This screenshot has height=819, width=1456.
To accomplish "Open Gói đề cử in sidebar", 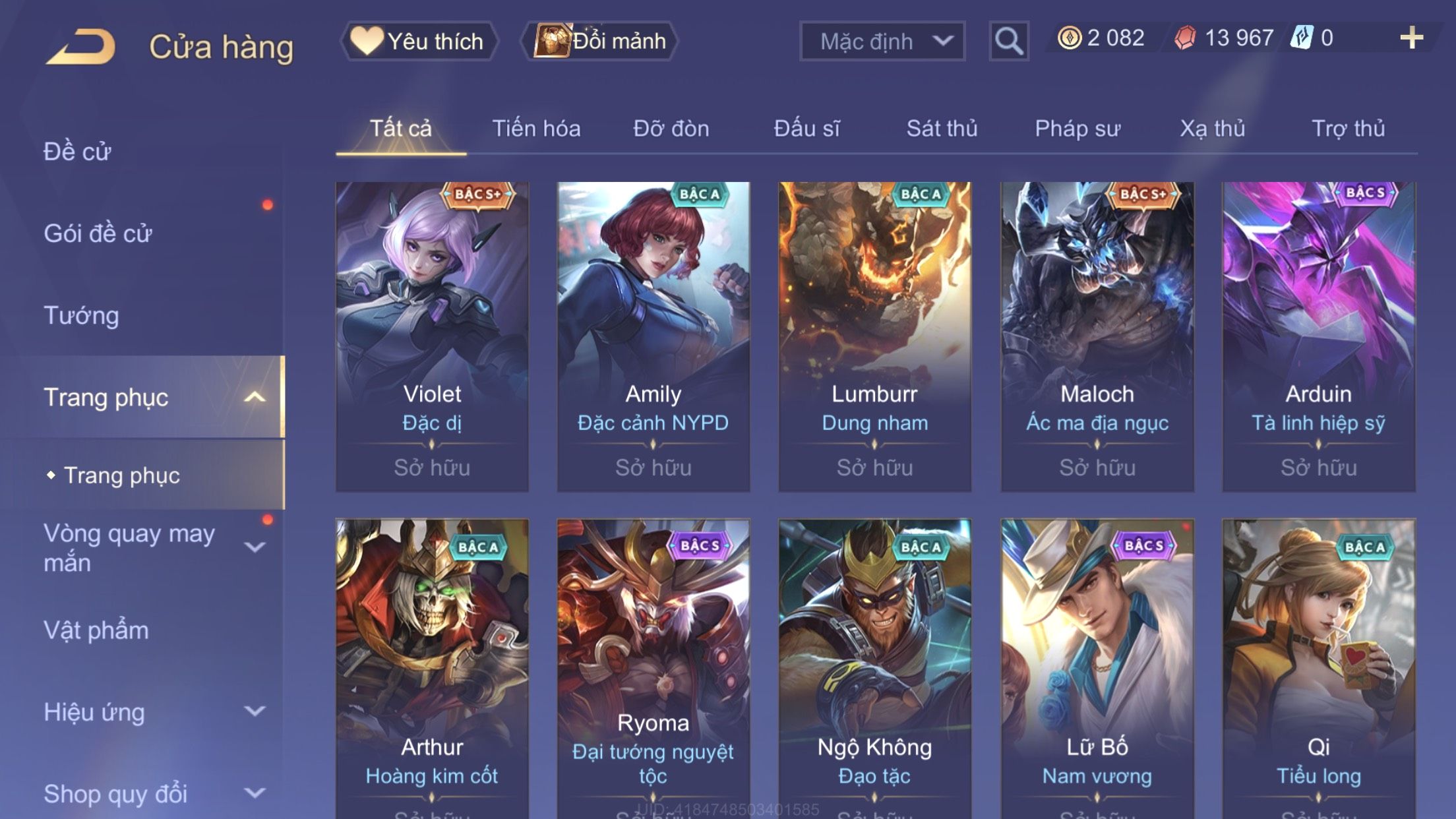I will (x=98, y=233).
